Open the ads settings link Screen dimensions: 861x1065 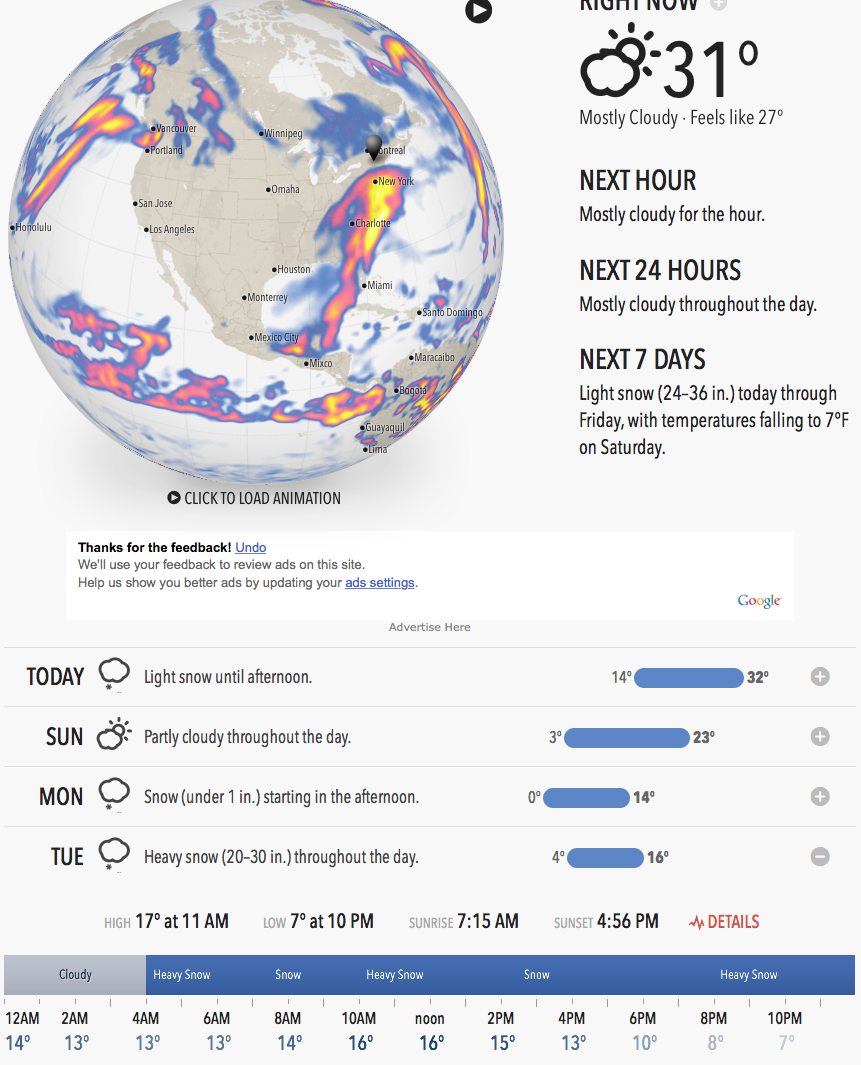[x=380, y=583]
